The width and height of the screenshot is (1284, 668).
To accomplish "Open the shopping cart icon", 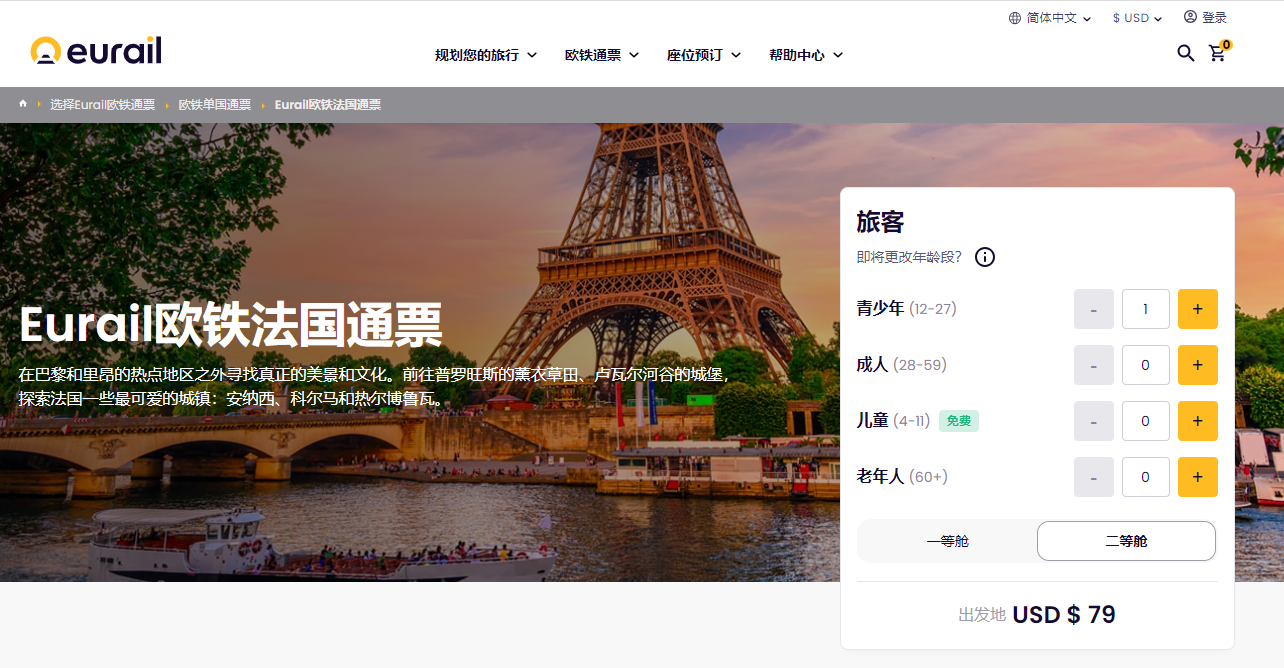I will (1217, 53).
